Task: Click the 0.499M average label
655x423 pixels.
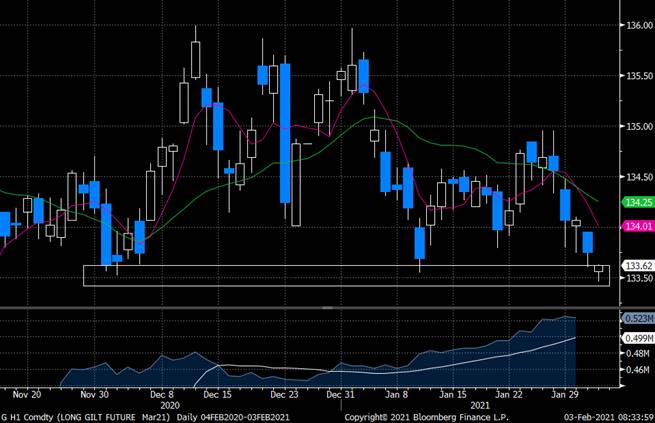Action: tap(638, 338)
